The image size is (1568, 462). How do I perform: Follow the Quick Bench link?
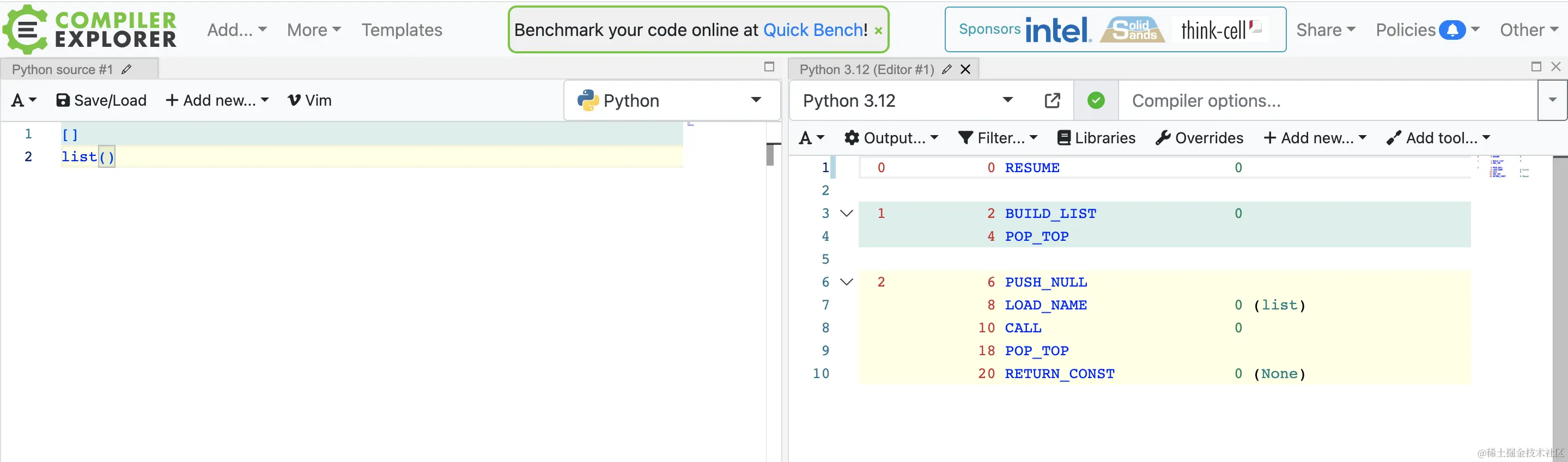click(x=814, y=30)
